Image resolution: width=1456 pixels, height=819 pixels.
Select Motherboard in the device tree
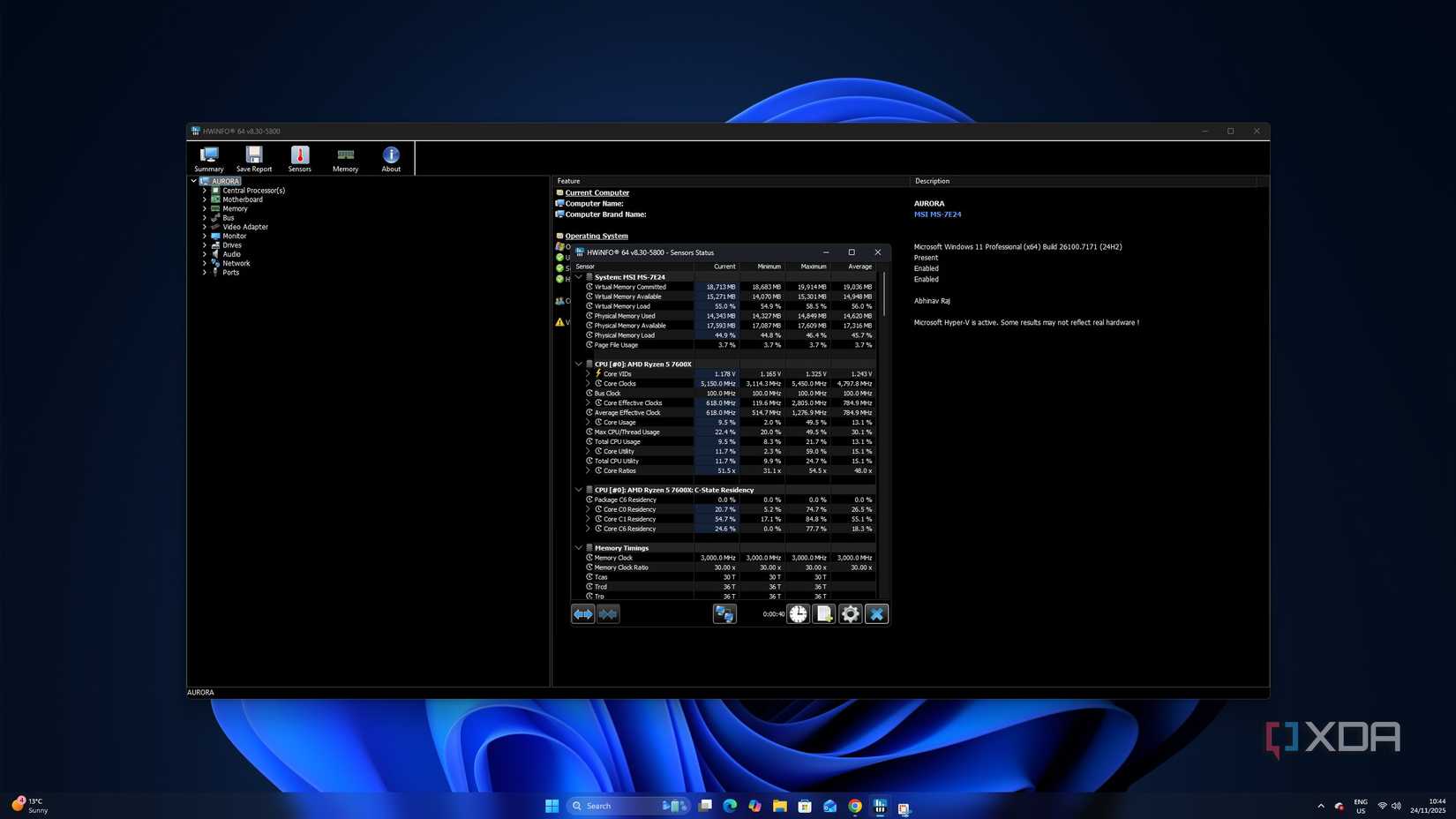coord(243,199)
